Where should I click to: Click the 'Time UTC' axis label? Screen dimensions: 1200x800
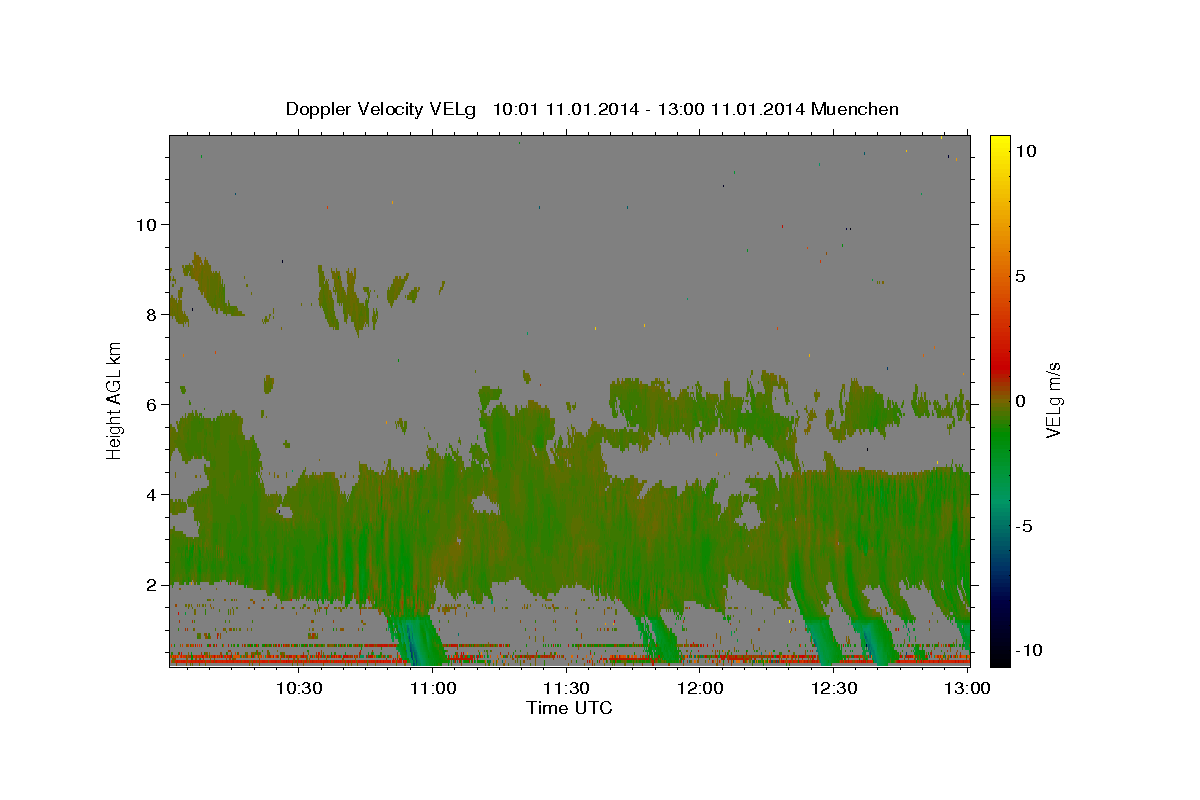point(569,708)
